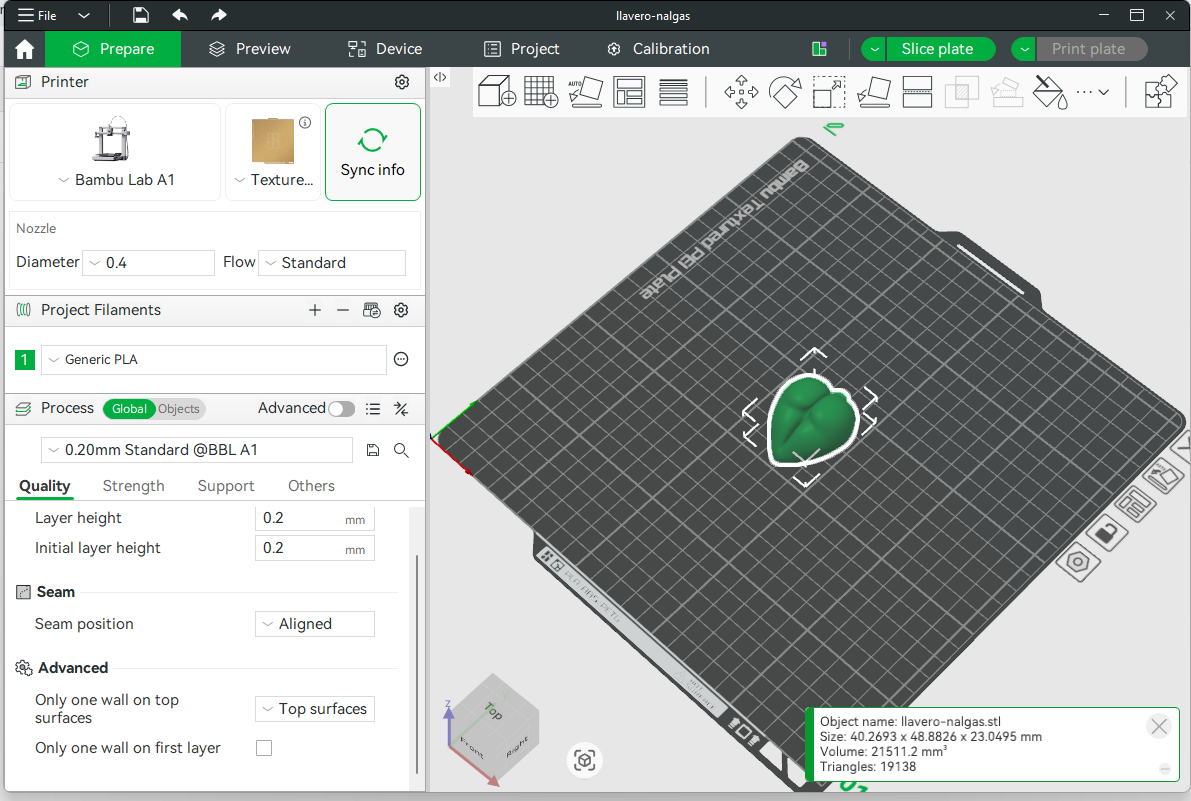Viewport: 1191px width, 801px height.
Task: Expand the nozzle Diameter dropdown
Action: [x=148, y=263]
